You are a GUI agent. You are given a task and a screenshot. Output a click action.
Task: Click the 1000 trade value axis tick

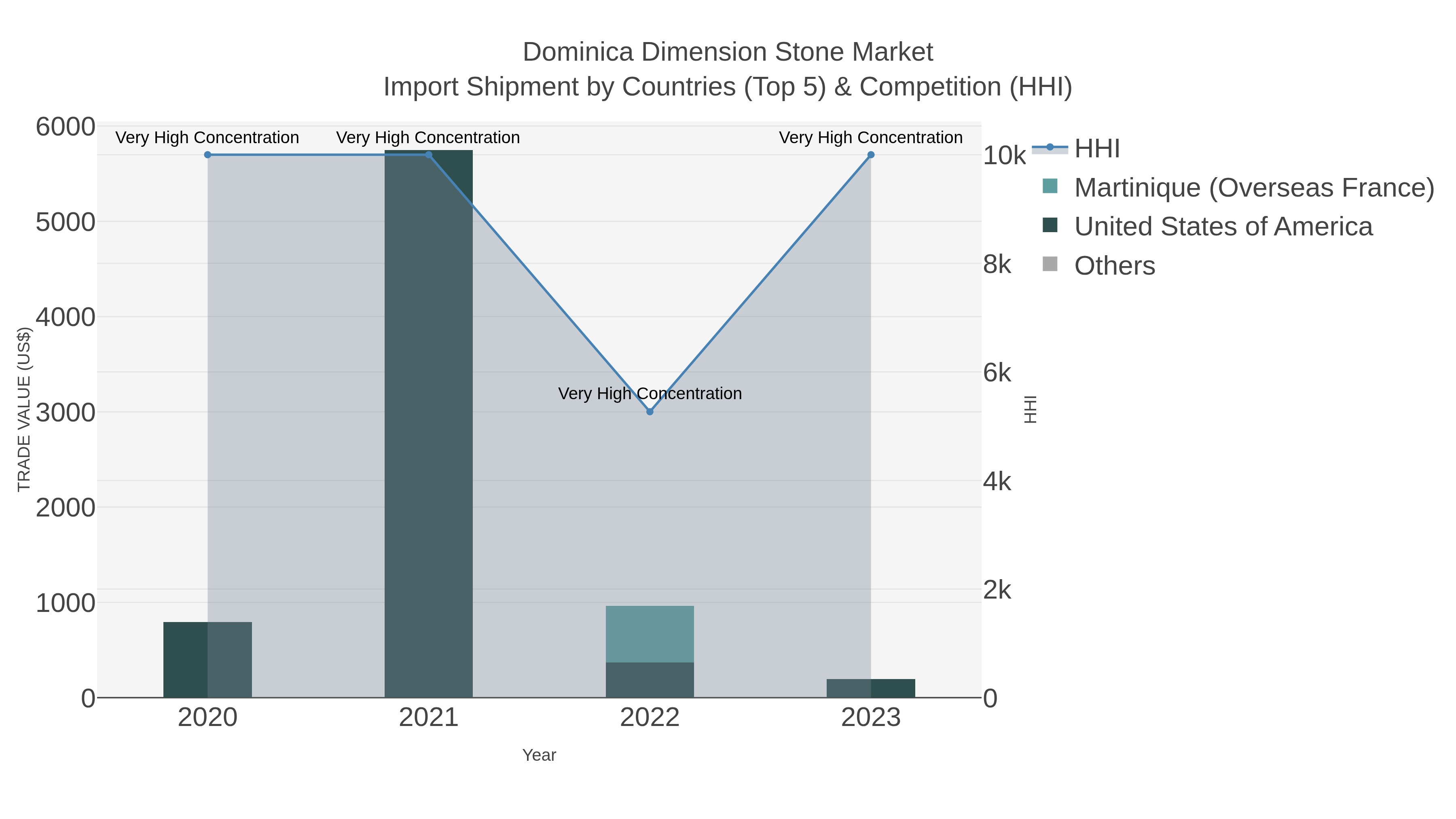[x=65, y=603]
